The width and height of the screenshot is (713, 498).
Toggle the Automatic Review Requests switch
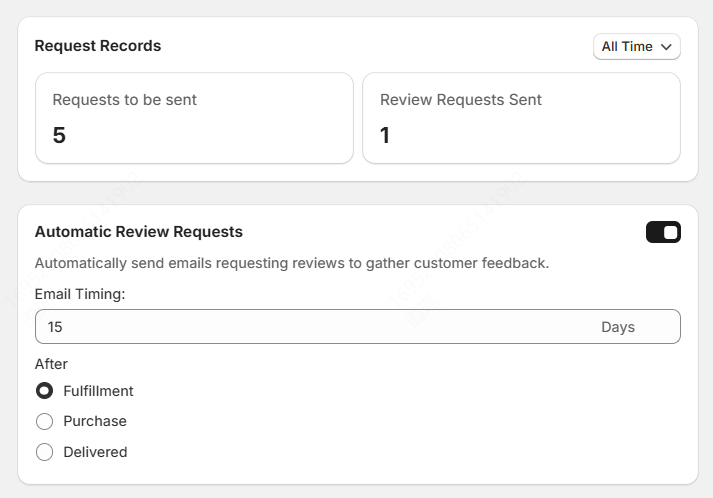663,232
